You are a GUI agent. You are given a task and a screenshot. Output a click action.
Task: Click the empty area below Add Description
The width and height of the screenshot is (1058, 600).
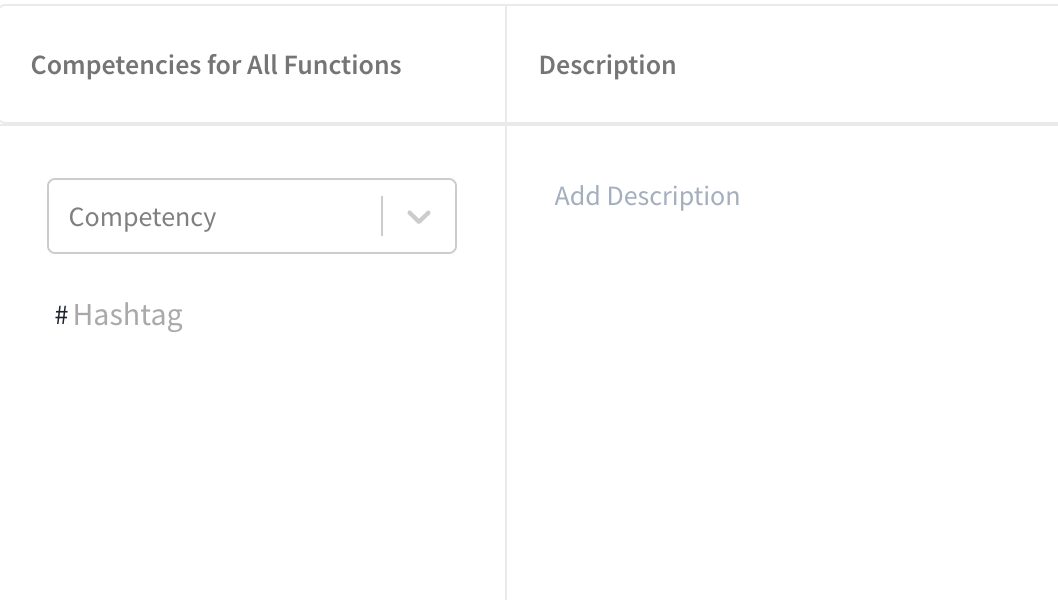tap(780, 400)
